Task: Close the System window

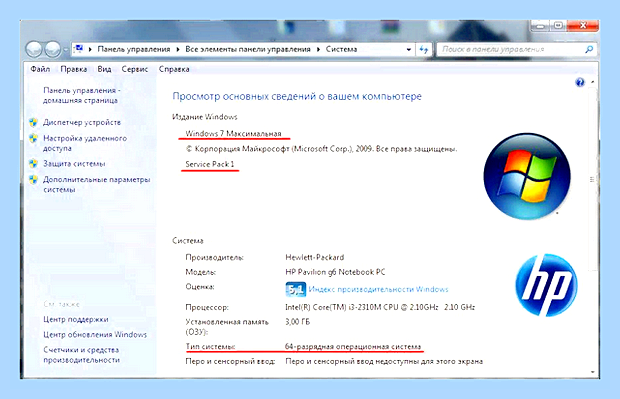Action: coord(583,26)
